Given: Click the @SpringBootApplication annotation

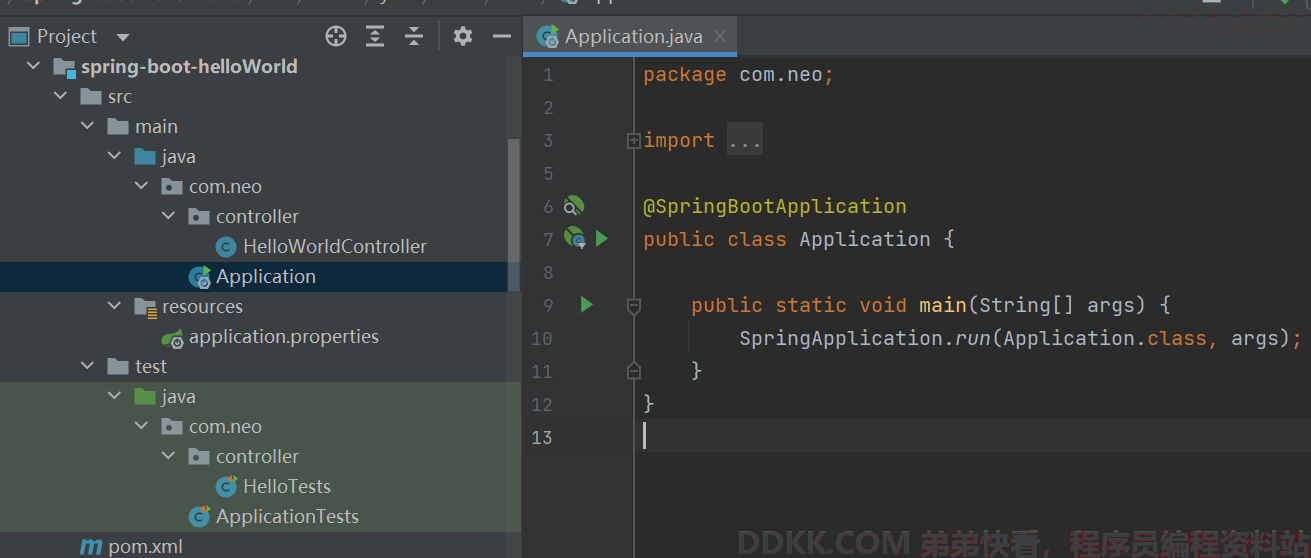Looking at the screenshot, I should coord(775,206).
